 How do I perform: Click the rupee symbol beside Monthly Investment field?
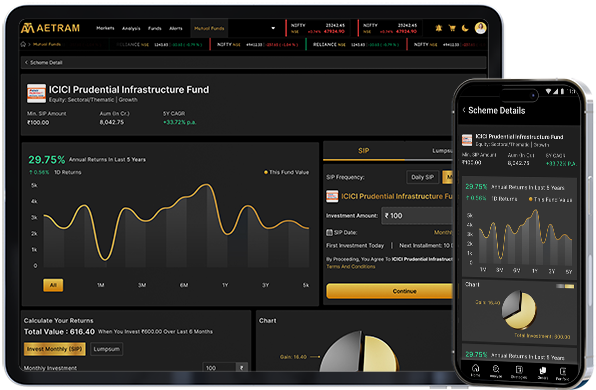pos(242,368)
